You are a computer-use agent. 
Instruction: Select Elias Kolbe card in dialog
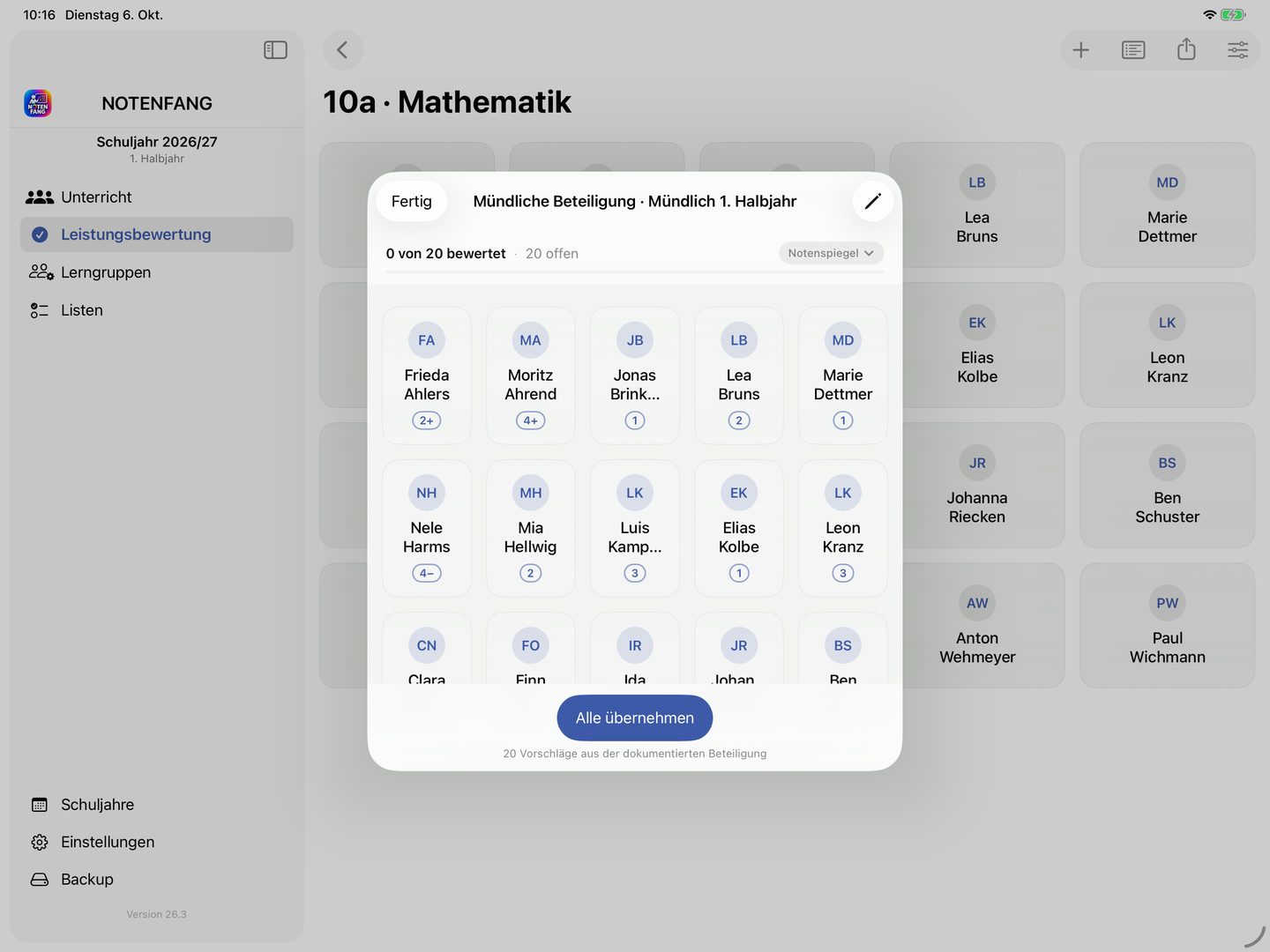(x=739, y=528)
